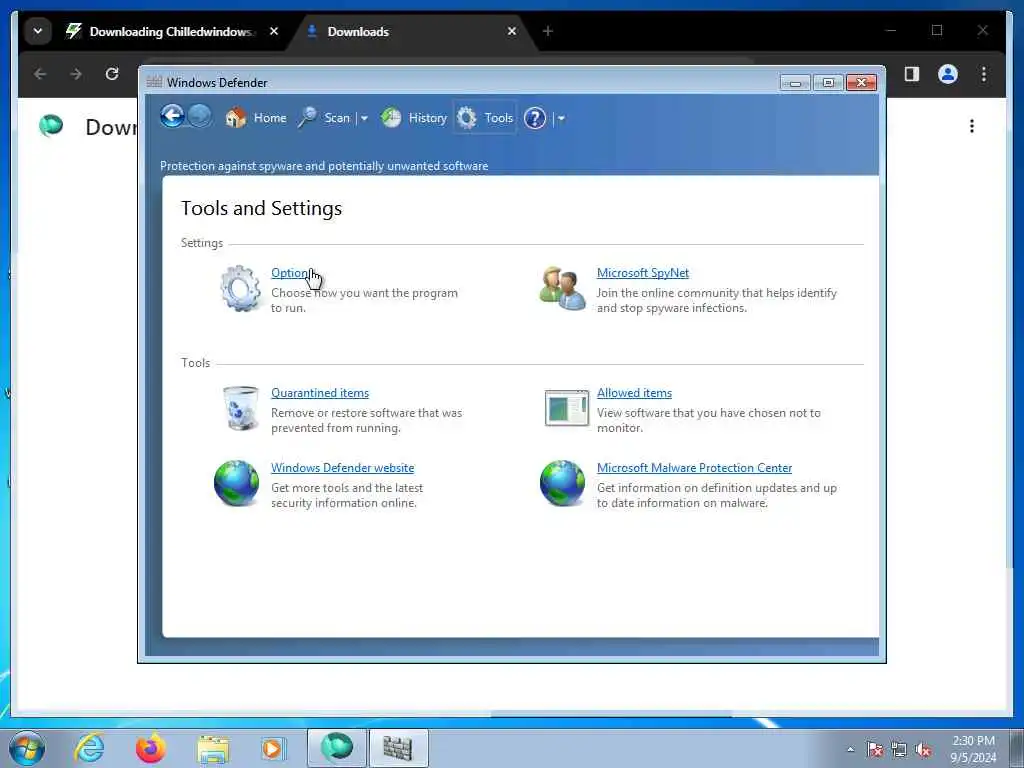Close the Downloads browser tab

click(x=512, y=31)
